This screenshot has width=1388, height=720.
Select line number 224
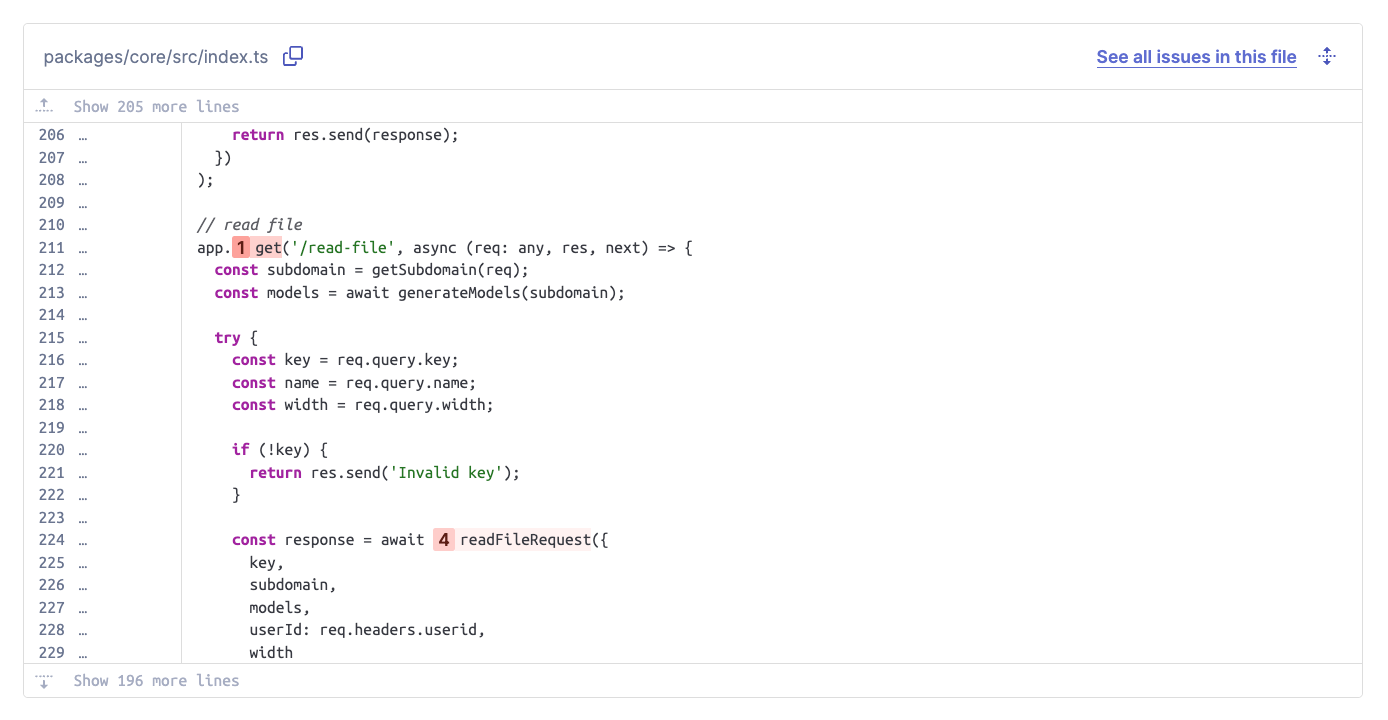click(51, 540)
